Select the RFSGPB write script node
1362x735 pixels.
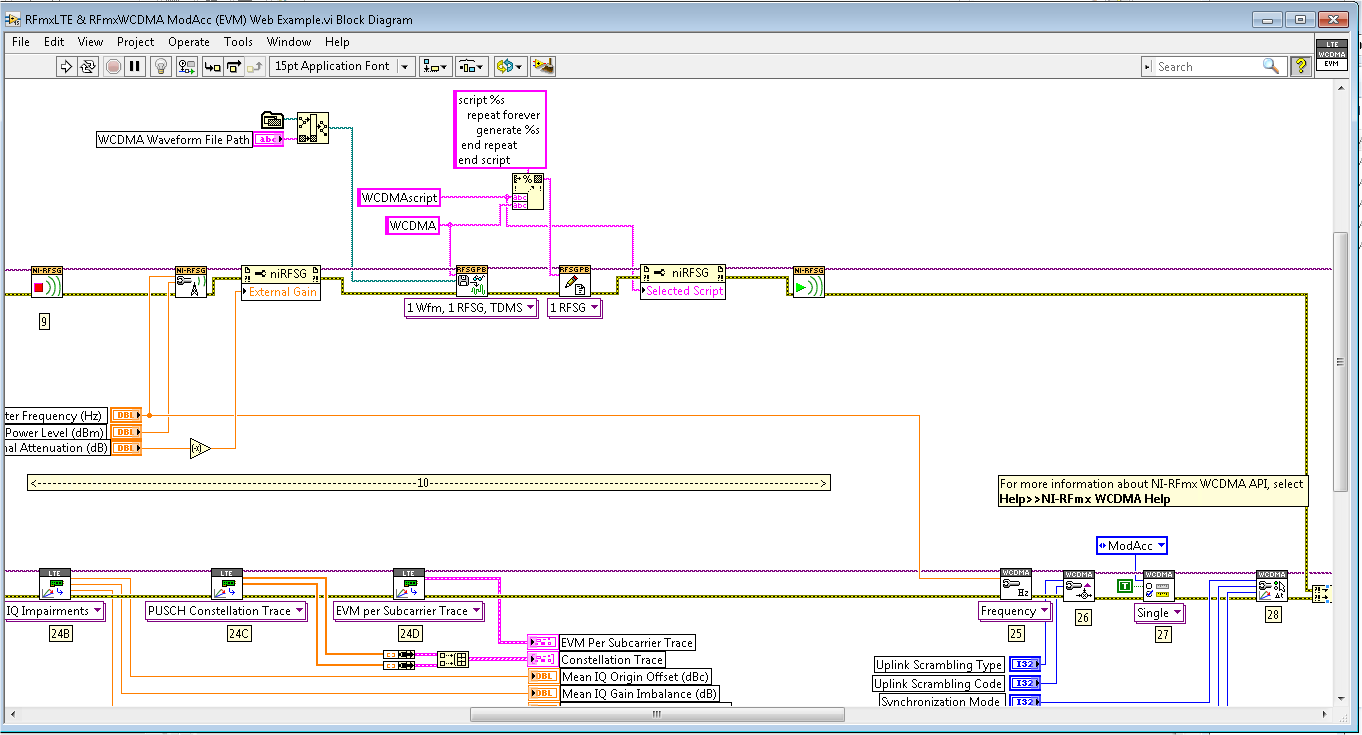[574, 283]
